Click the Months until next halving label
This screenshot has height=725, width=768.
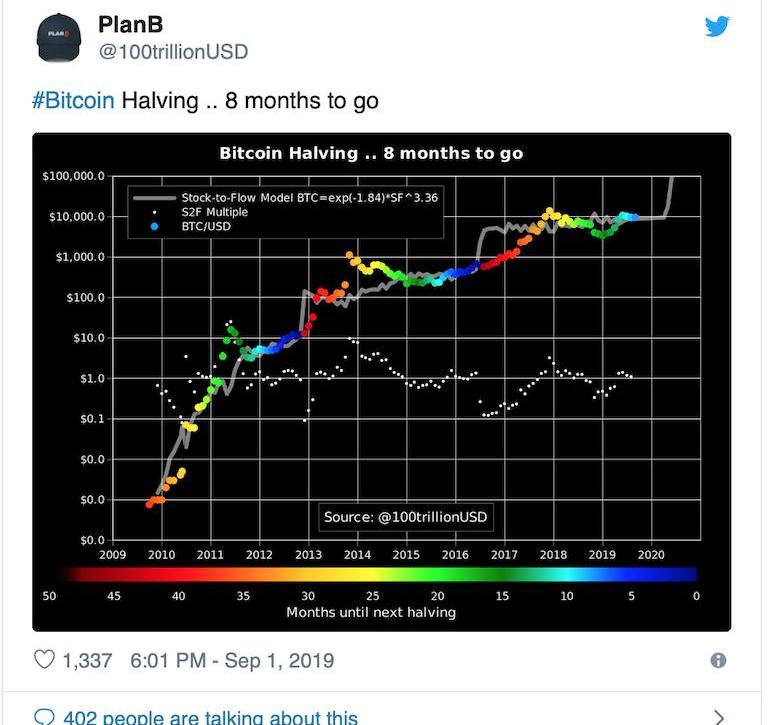(x=371, y=612)
